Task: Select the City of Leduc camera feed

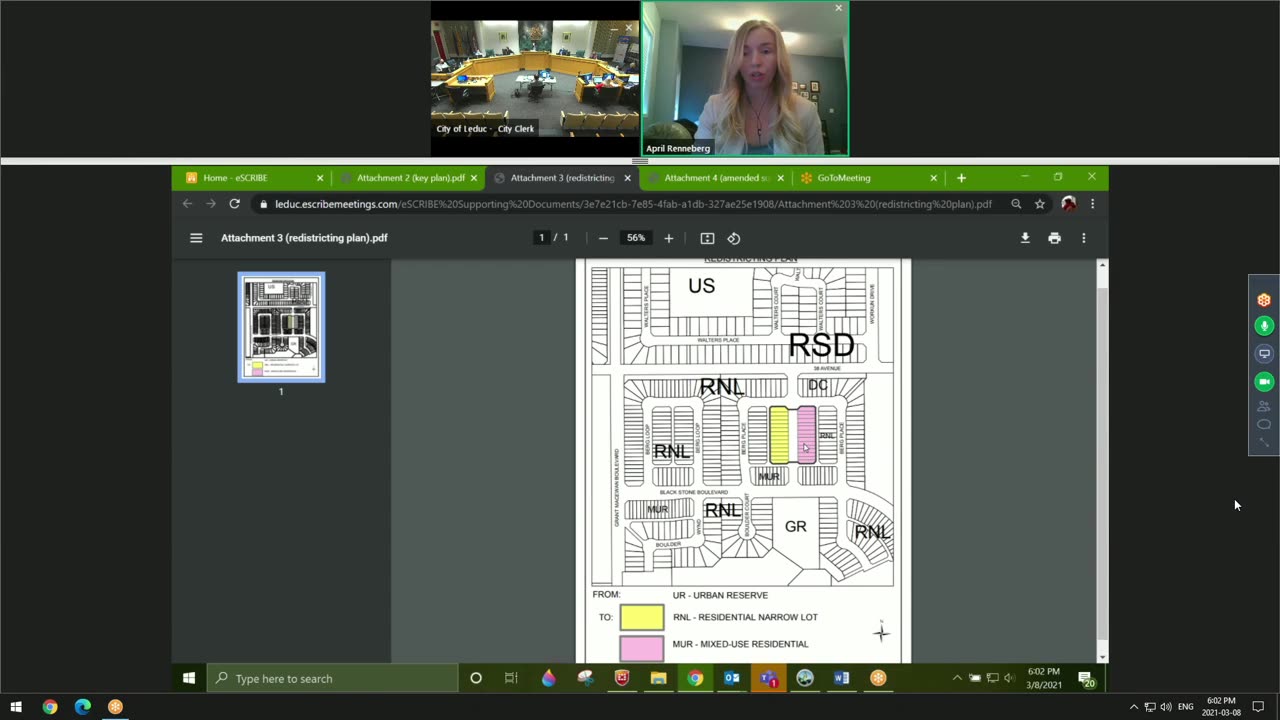Action: 535,78
